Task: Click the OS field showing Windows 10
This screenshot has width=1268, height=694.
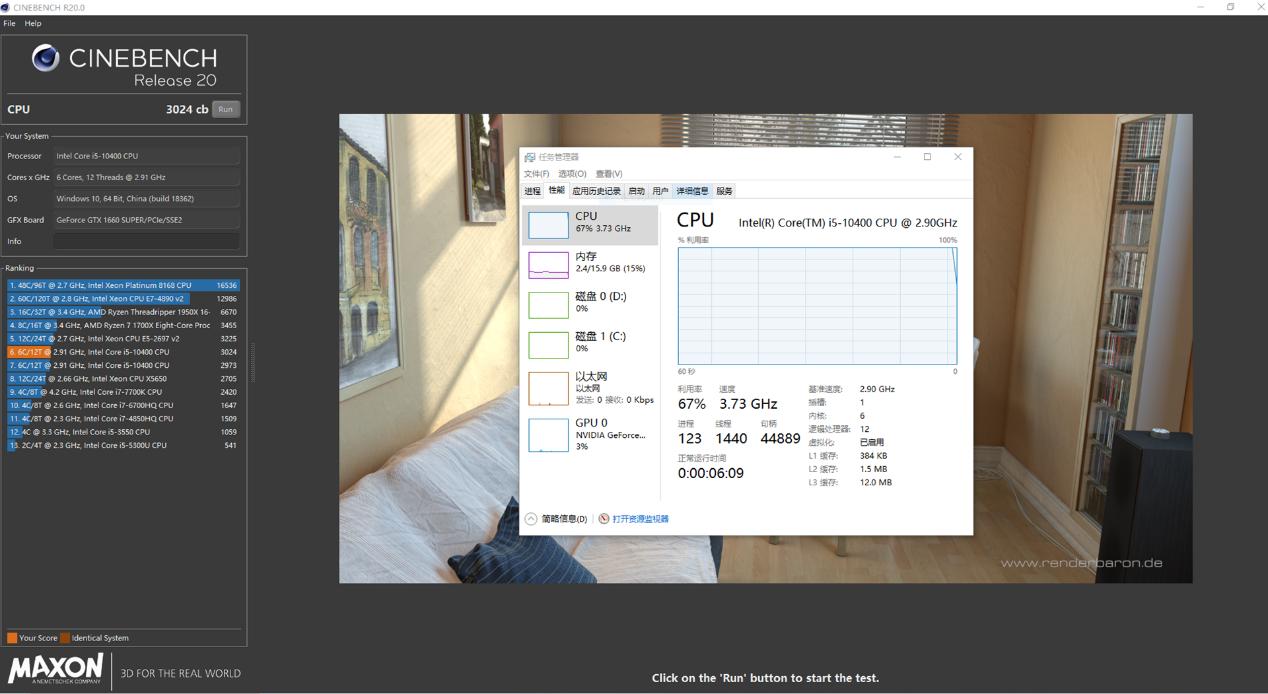Action: click(x=146, y=198)
